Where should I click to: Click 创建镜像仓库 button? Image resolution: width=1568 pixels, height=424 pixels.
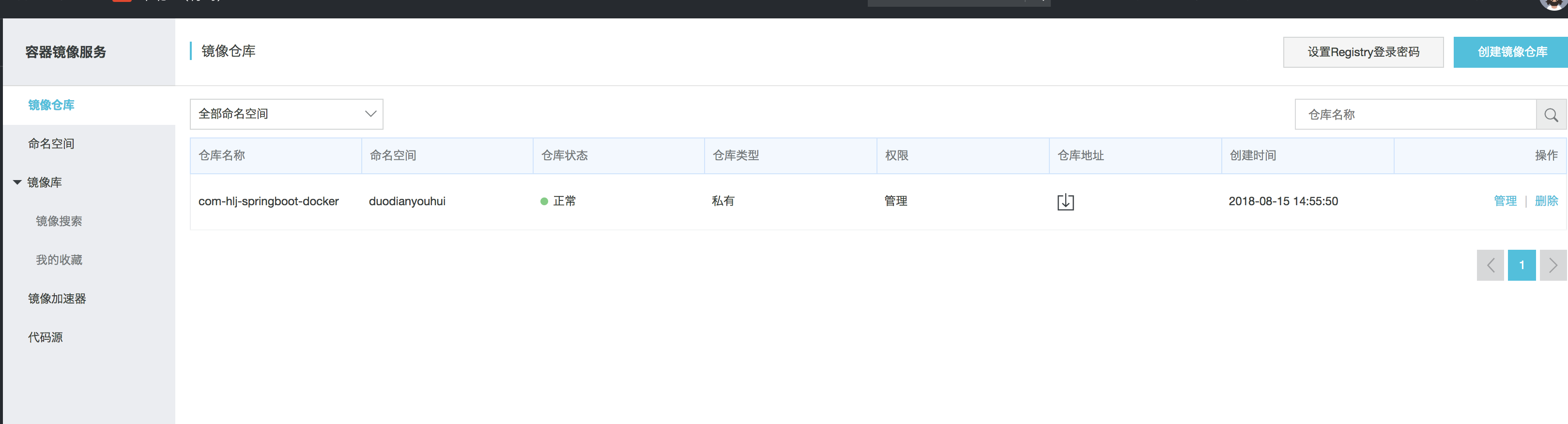[1512, 52]
